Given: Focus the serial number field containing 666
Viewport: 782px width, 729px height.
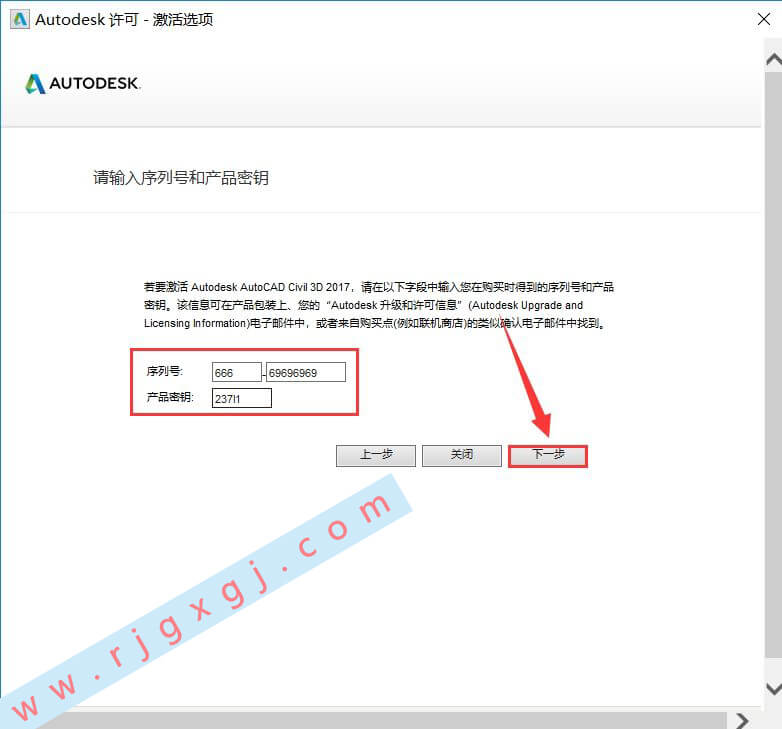Looking at the screenshot, I should [236, 372].
